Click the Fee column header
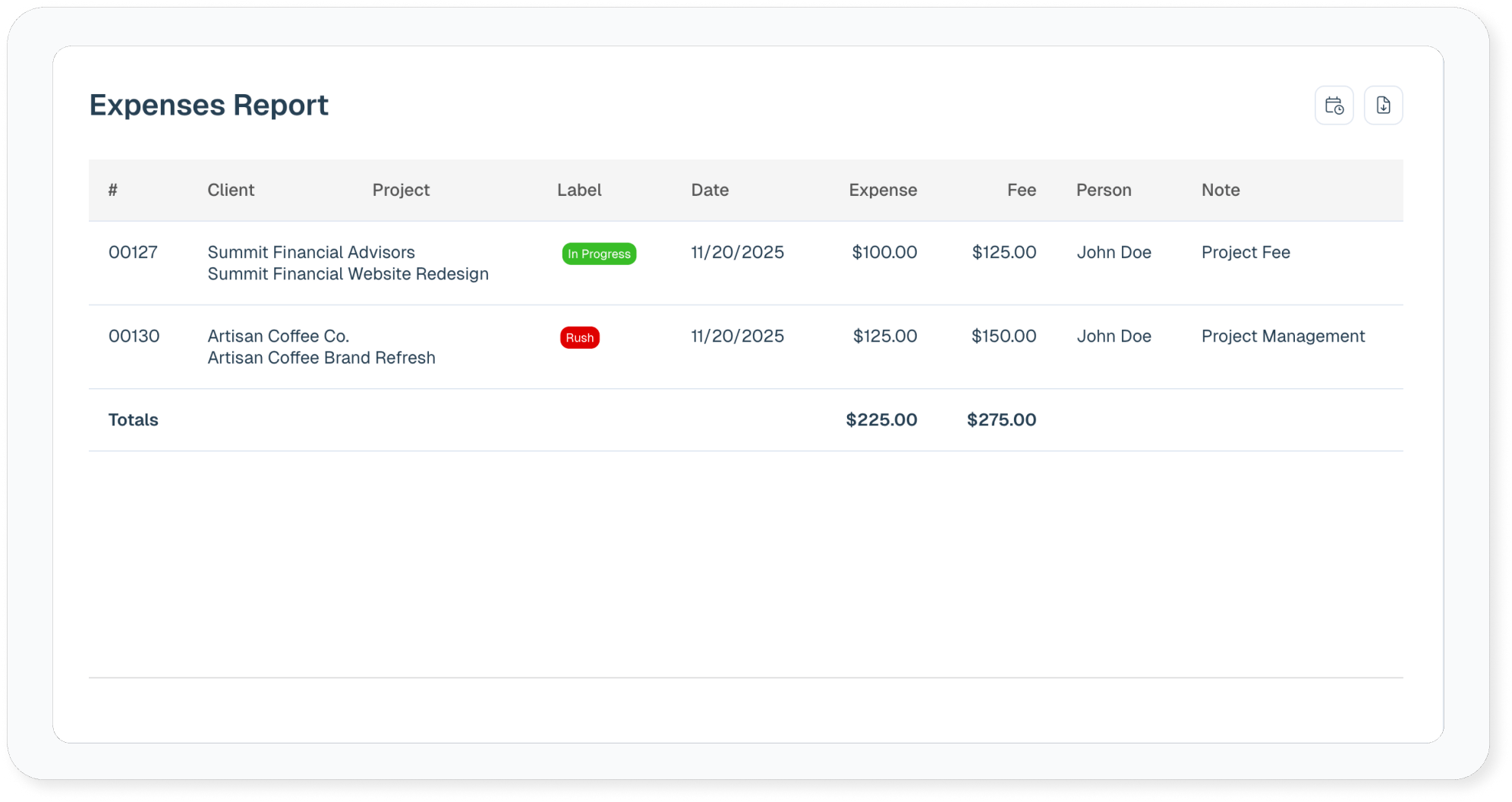This screenshot has width=1512, height=802. point(1021,190)
